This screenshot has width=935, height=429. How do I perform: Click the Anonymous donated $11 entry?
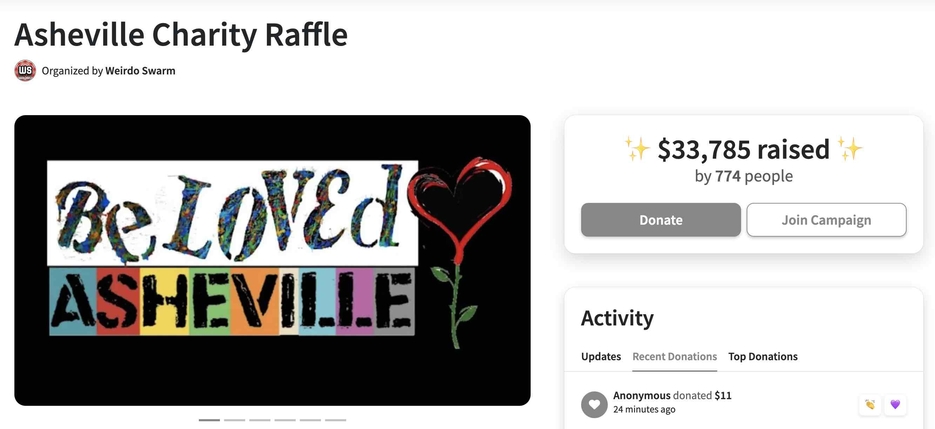click(672, 396)
